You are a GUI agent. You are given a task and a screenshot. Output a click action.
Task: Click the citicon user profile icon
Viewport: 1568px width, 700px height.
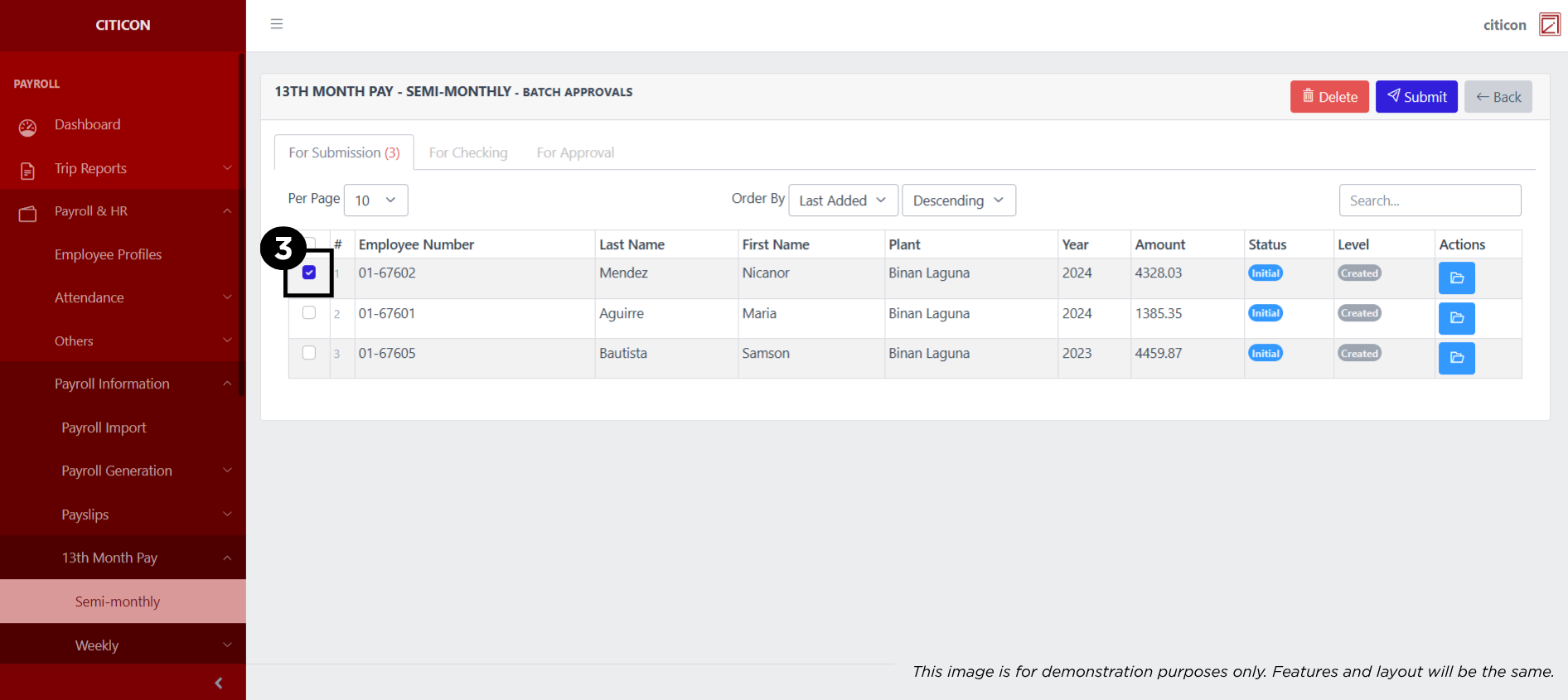click(1549, 25)
